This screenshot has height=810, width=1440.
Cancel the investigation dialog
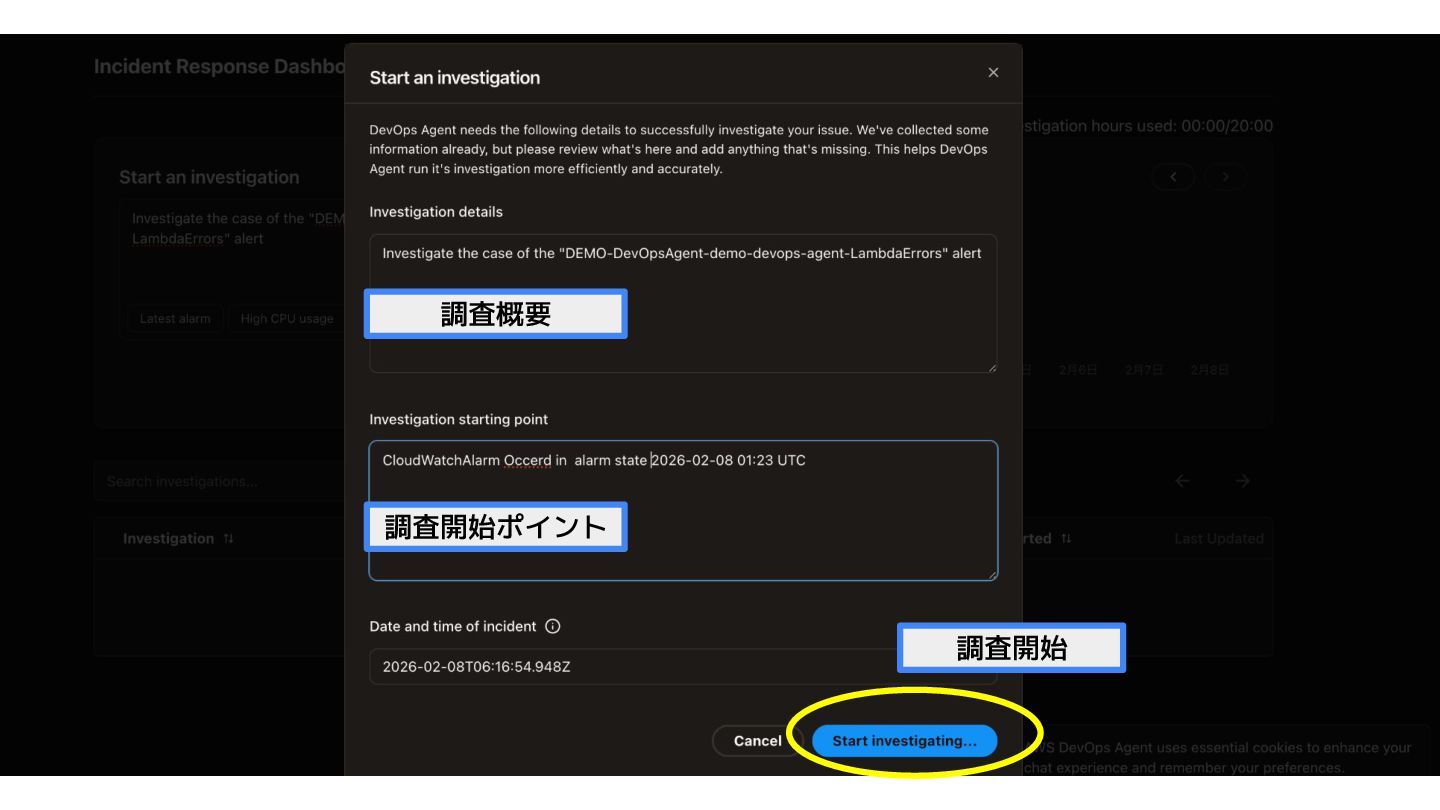(757, 741)
